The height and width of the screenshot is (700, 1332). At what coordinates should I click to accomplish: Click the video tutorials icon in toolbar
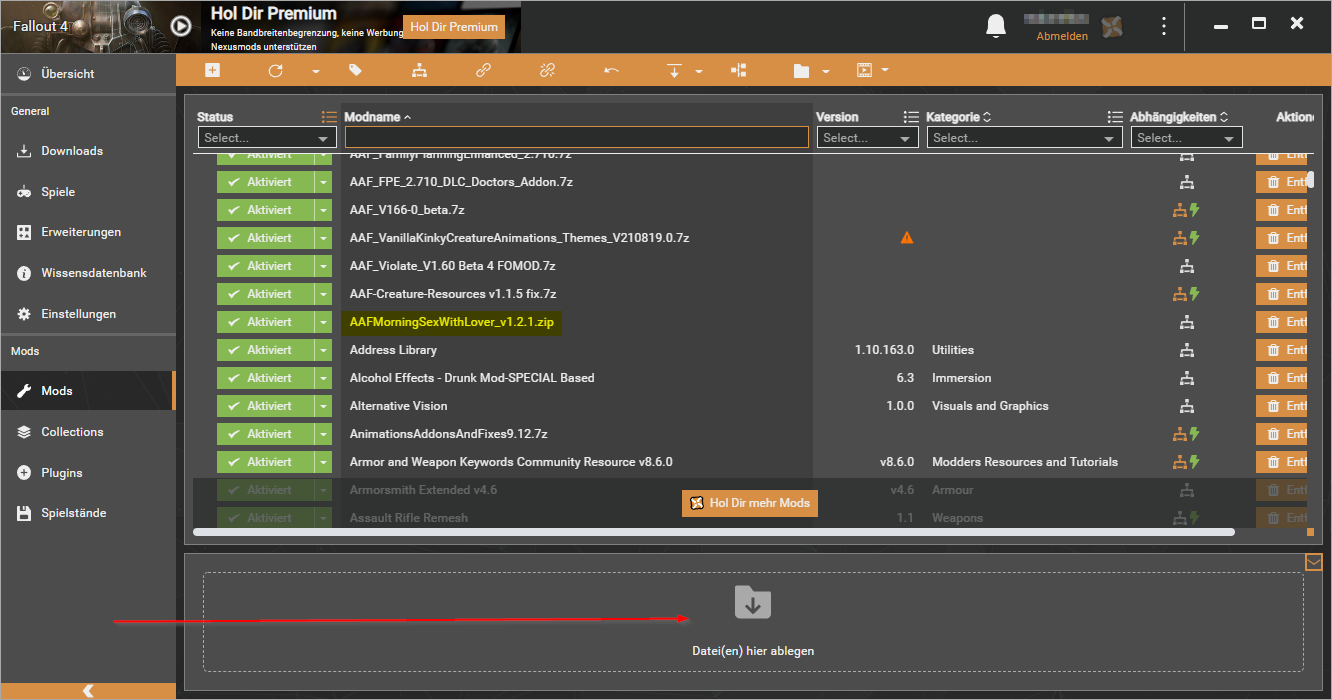pos(865,71)
